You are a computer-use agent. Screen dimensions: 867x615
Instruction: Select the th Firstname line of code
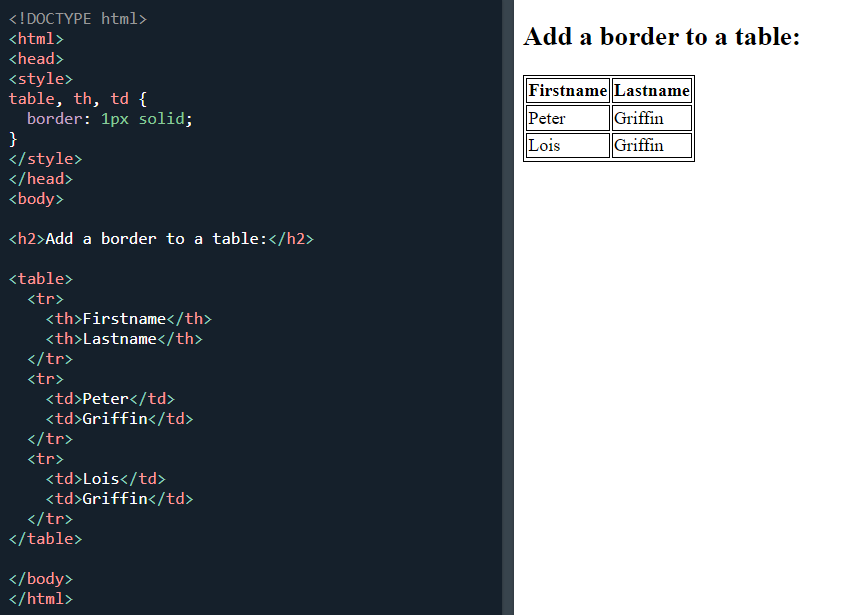pos(131,318)
